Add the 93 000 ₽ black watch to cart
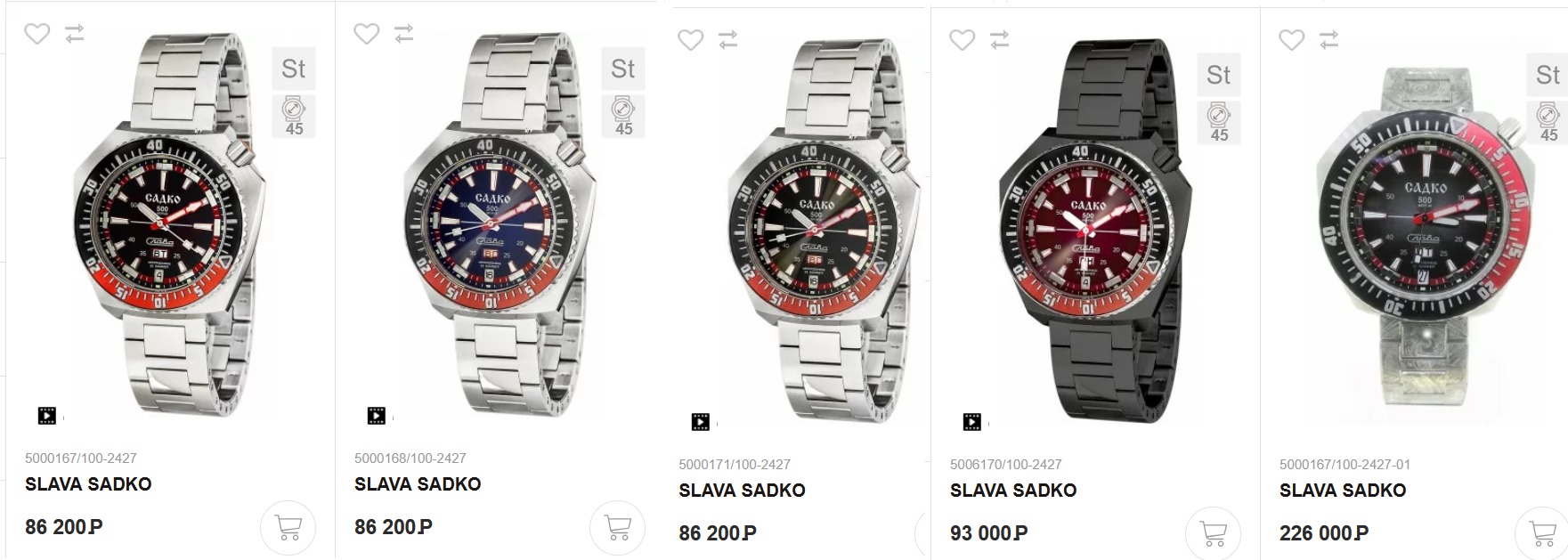The height and width of the screenshot is (560, 1568). (x=1213, y=533)
